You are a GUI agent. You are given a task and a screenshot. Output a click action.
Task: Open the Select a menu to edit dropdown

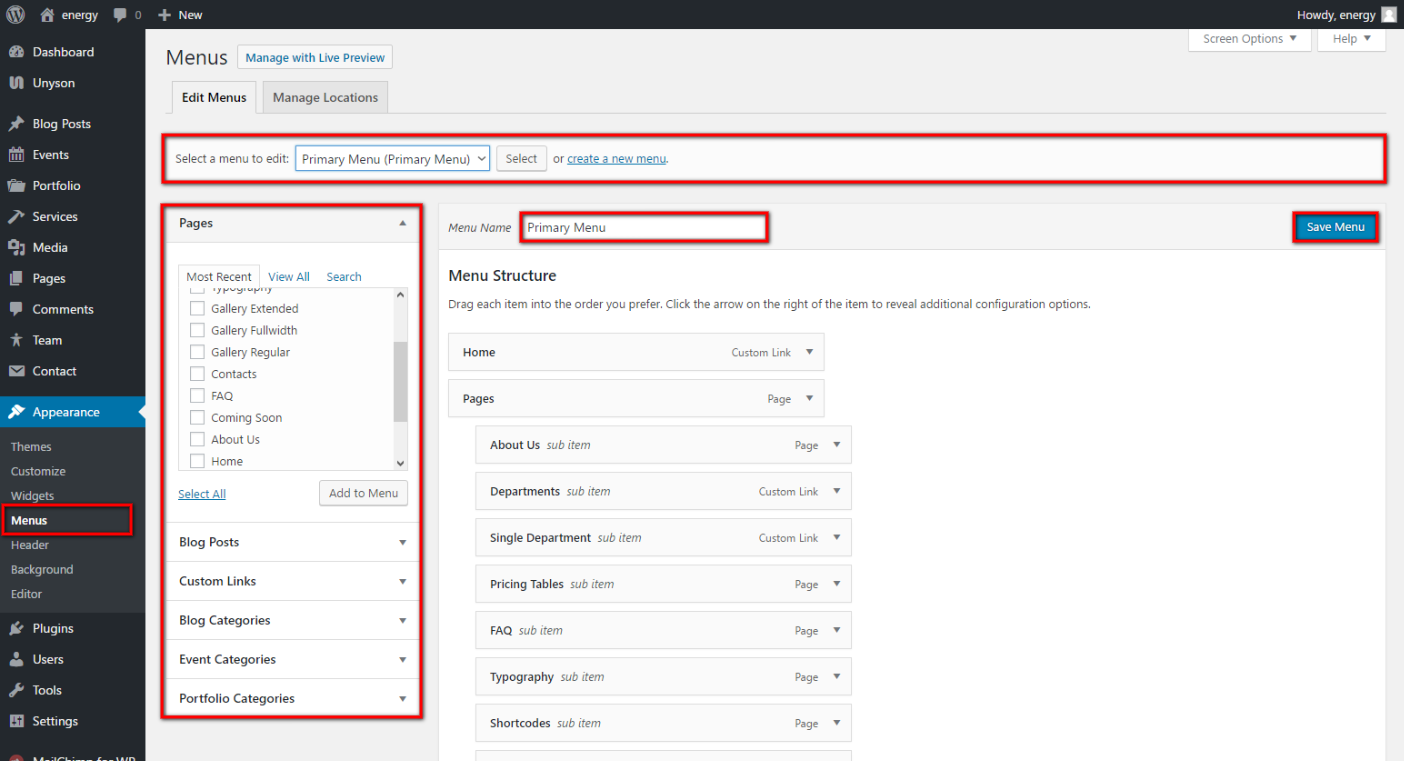pyautogui.click(x=392, y=159)
